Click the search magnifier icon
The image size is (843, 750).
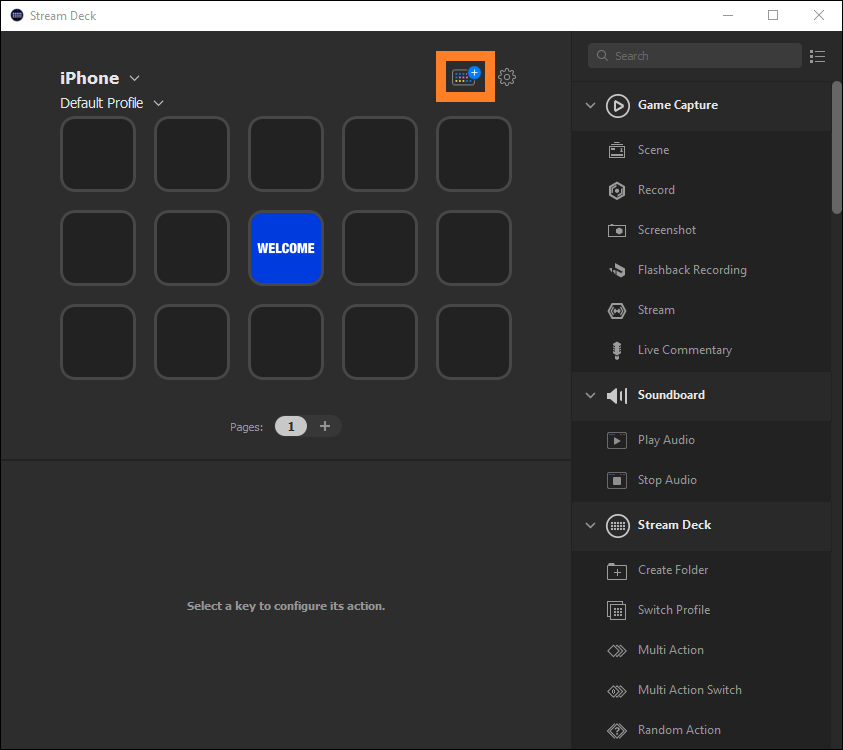602,55
